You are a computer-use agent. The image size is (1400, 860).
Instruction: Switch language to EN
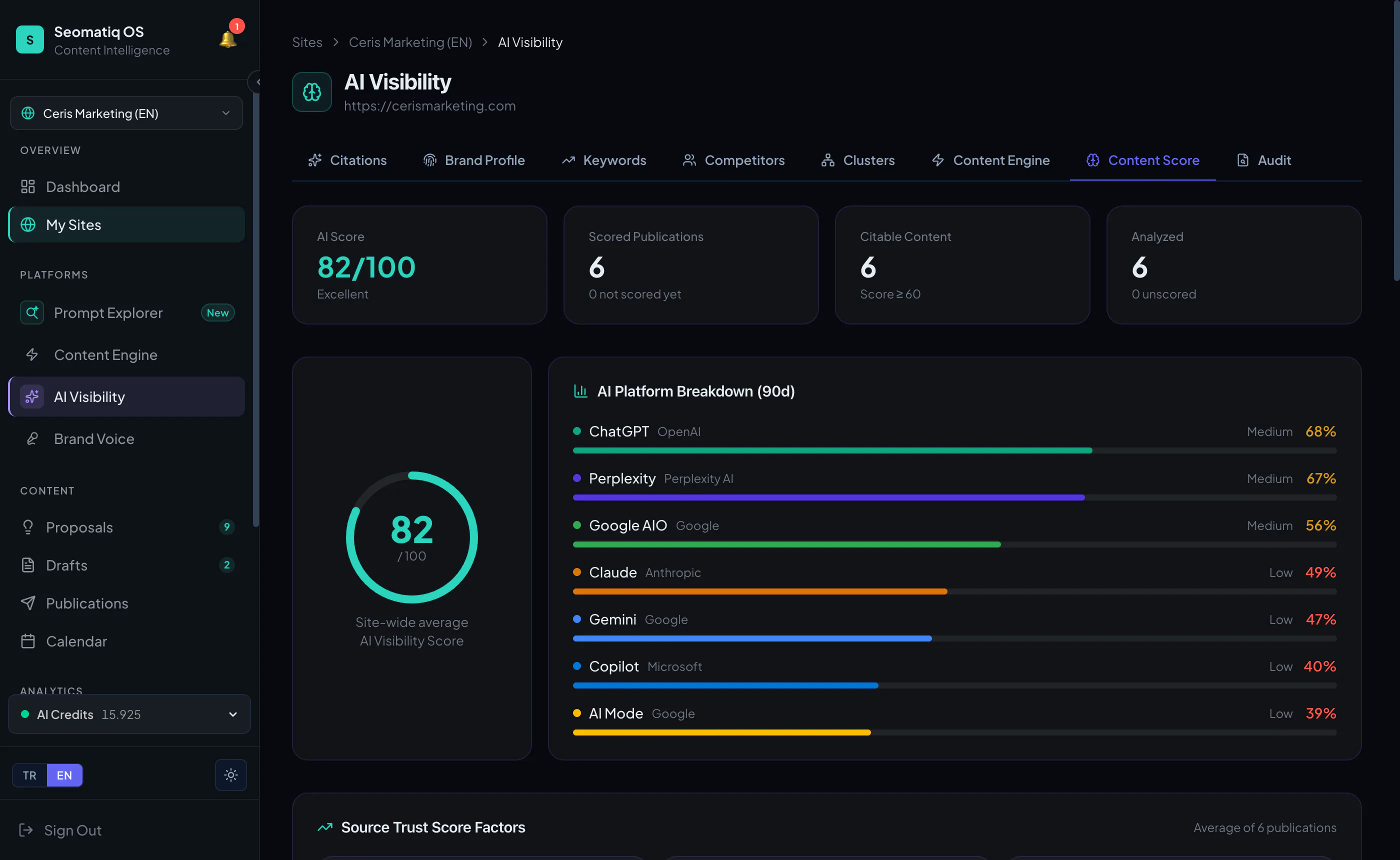tap(64, 775)
